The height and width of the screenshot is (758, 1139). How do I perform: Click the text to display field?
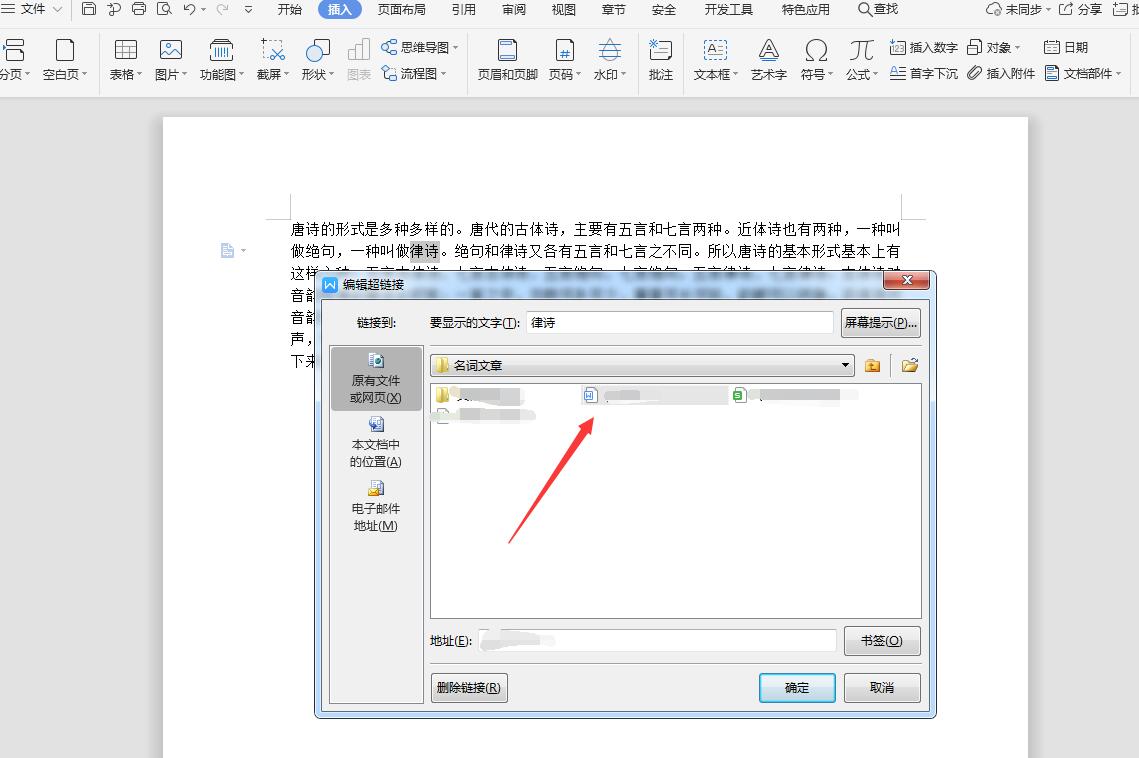pyautogui.click(x=679, y=323)
